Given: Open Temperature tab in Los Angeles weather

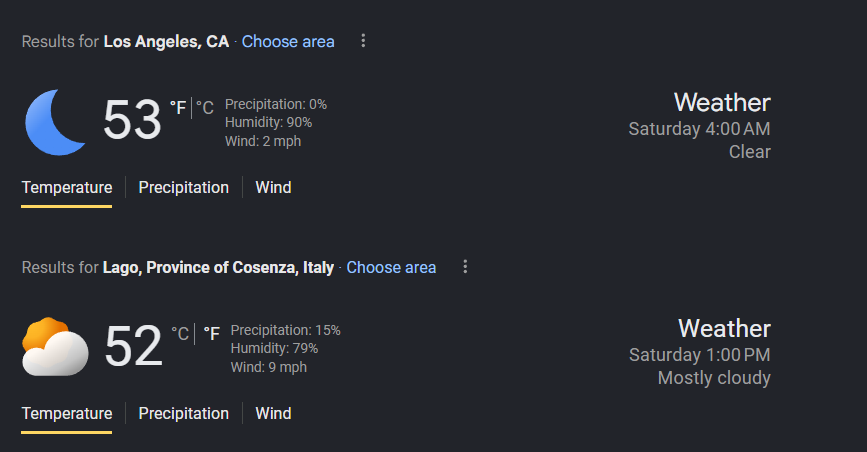Looking at the screenshot, I should 66,187.
